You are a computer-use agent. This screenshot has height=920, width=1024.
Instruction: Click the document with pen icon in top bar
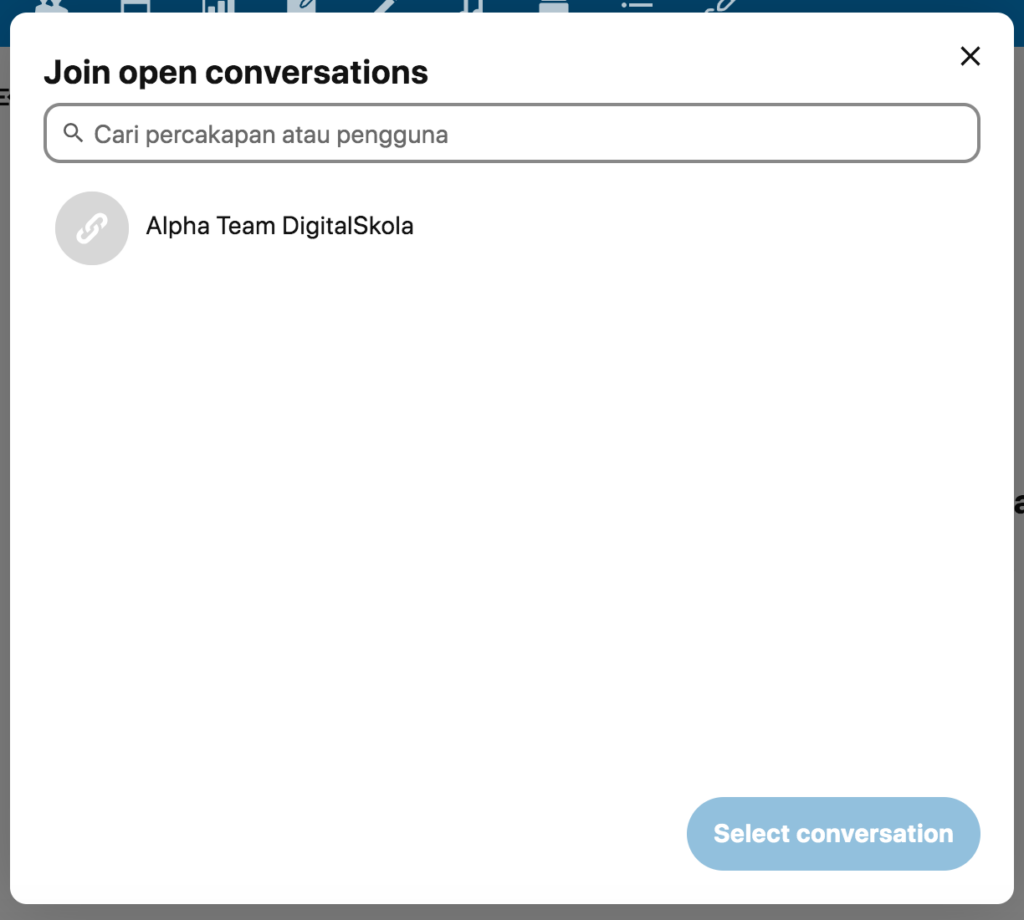pyautogui.click(x=300, y=6)
